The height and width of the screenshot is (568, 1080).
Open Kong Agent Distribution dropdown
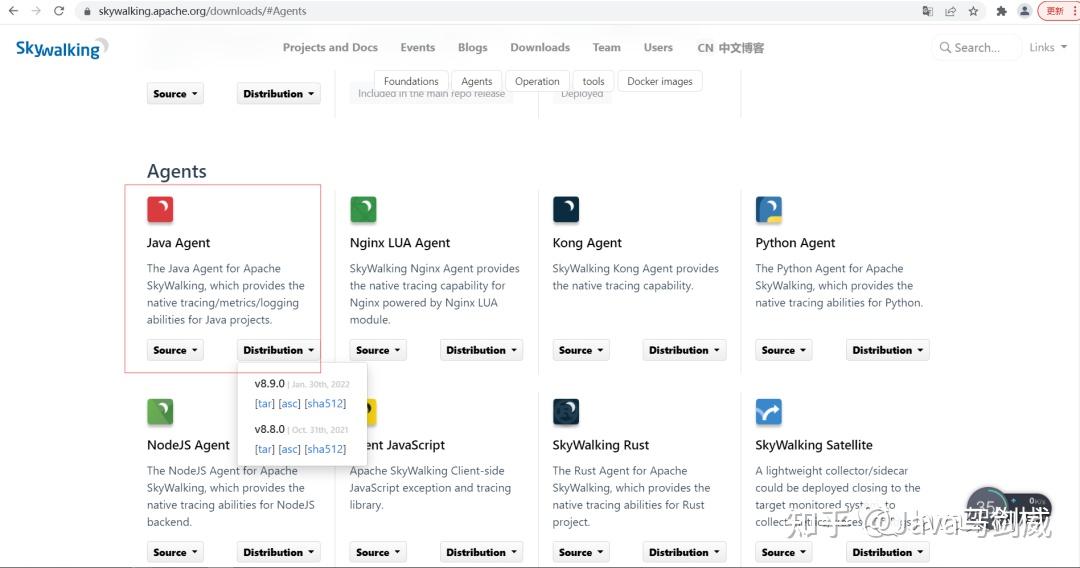pyautogui.click(x=685, y=350)
